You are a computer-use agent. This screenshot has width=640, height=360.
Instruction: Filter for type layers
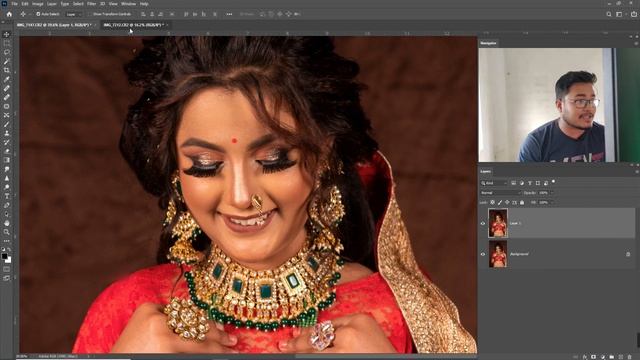530,183
